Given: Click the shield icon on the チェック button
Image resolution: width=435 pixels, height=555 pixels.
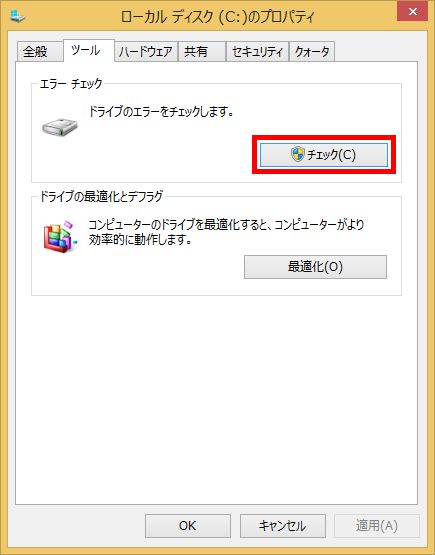Looking at the screenshot, I should (x=298, y=154).
